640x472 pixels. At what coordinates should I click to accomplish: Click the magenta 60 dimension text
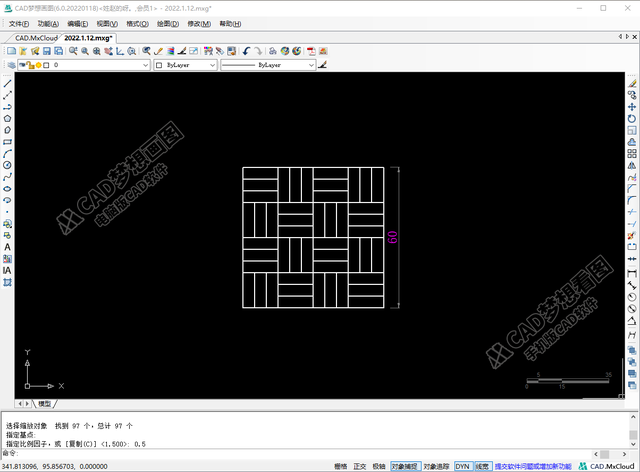click(x=393, y=237)
